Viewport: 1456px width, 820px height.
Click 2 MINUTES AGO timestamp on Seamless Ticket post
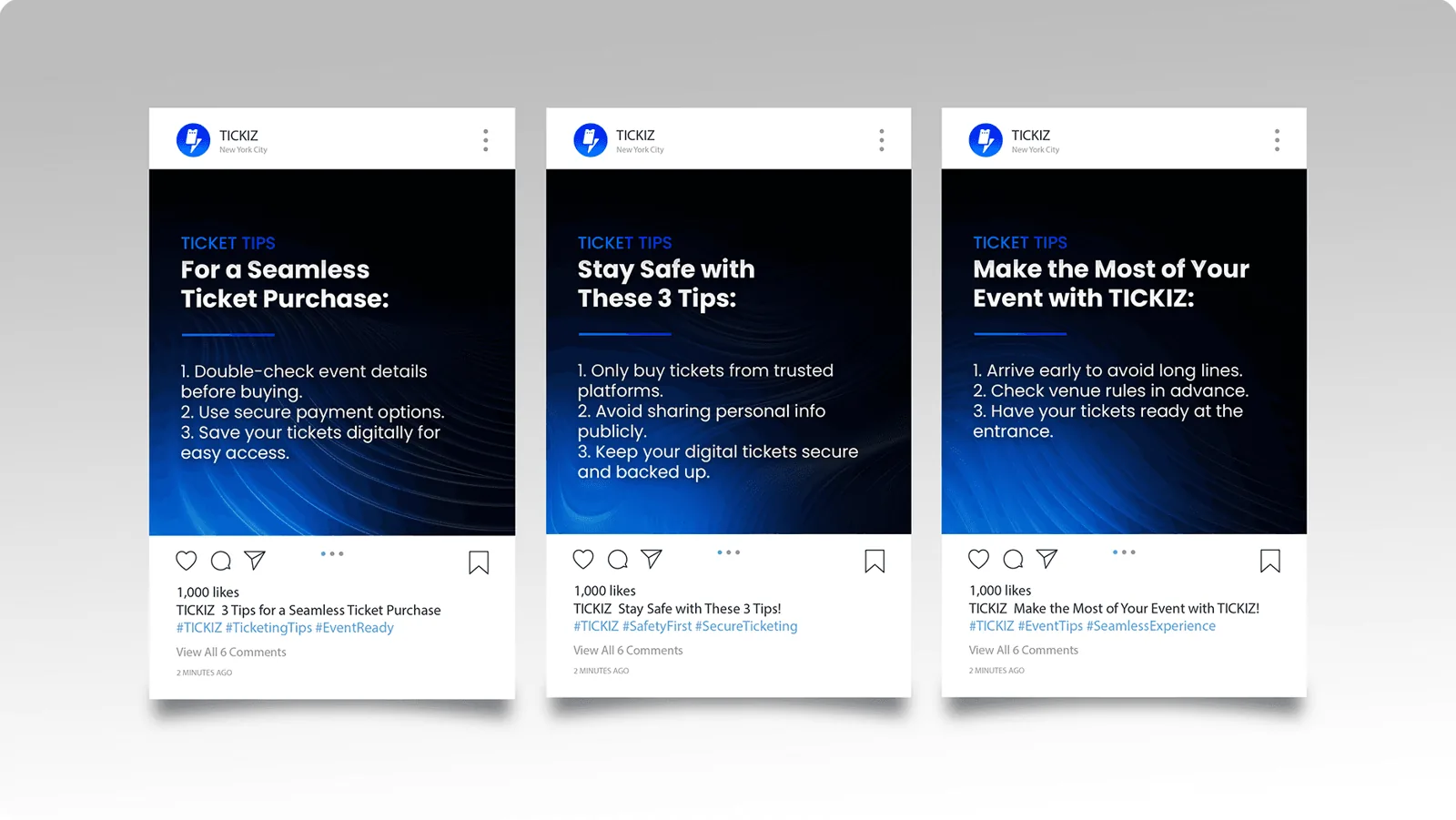(x=204, y=673)
